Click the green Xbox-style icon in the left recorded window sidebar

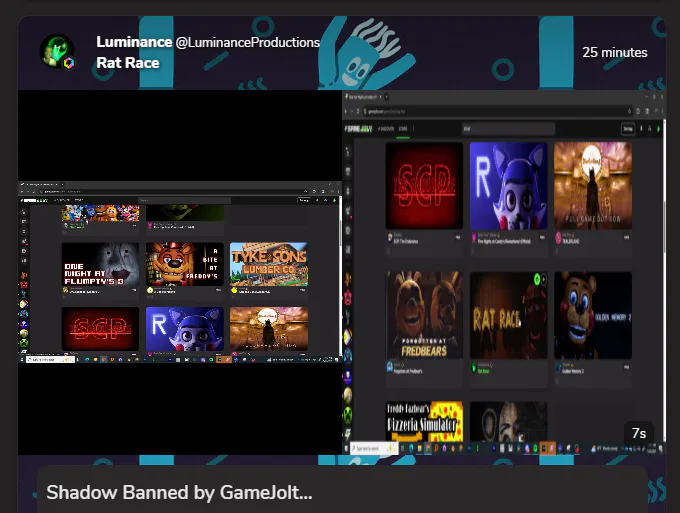pos(24,343)
